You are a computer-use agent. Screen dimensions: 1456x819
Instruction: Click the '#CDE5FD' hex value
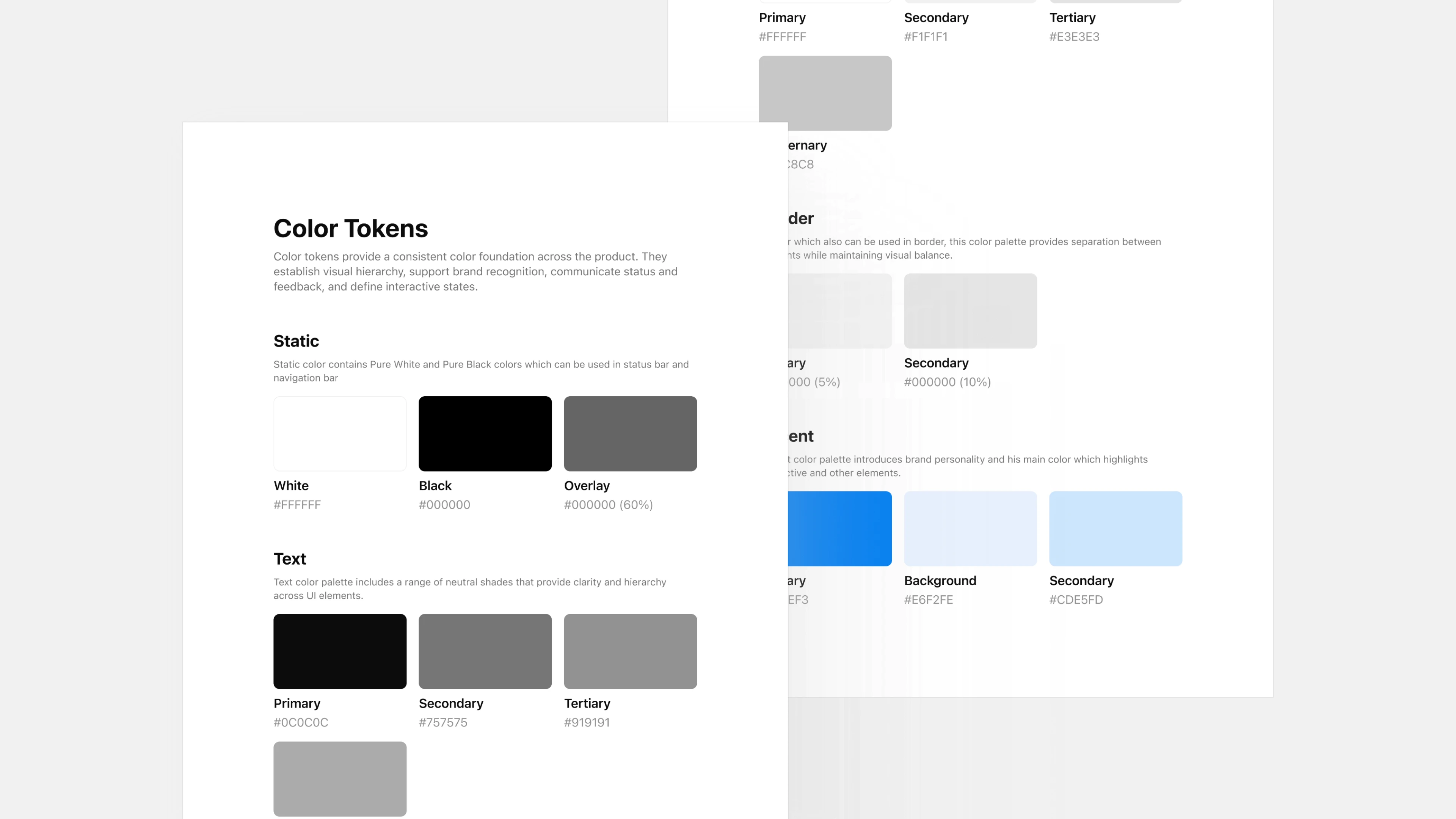tap(1076, 600)
